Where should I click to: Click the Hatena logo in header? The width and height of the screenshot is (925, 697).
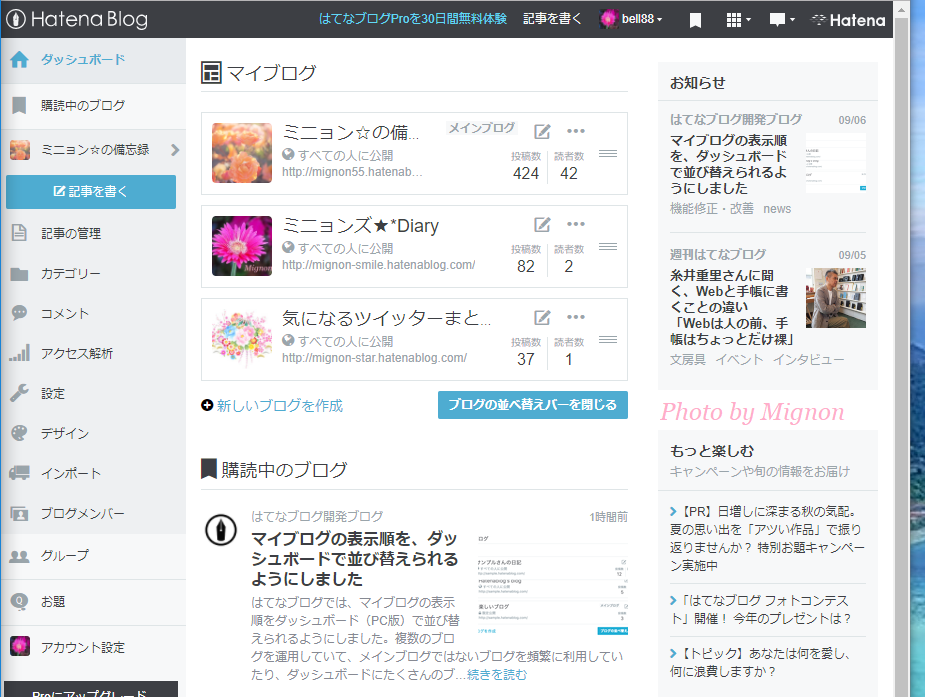pyautogui.click(x=848, y=20)
